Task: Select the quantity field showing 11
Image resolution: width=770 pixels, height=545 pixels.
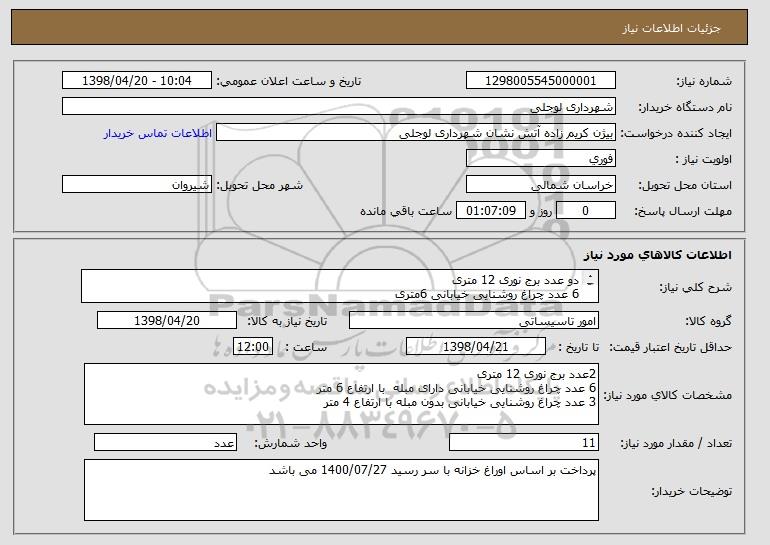Action: (x=524, y=442)
